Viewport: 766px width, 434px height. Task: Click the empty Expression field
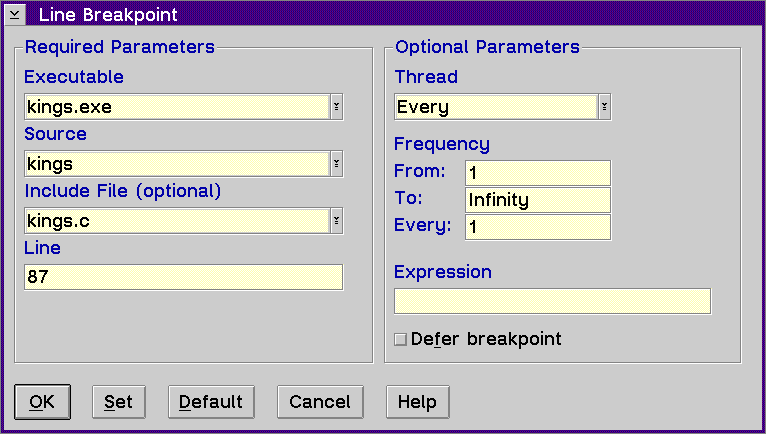click(553, 301)
